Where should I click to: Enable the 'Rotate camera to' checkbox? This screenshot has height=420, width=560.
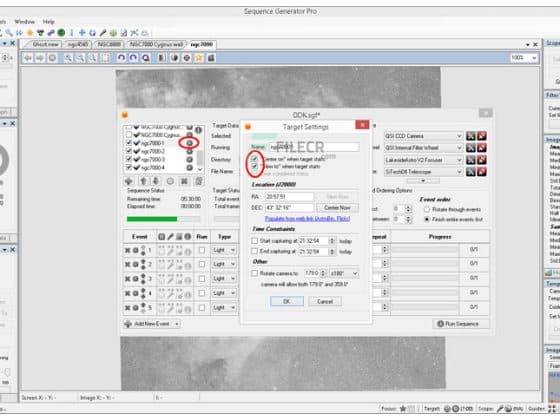pyautogui.click(x=254, y=273)
